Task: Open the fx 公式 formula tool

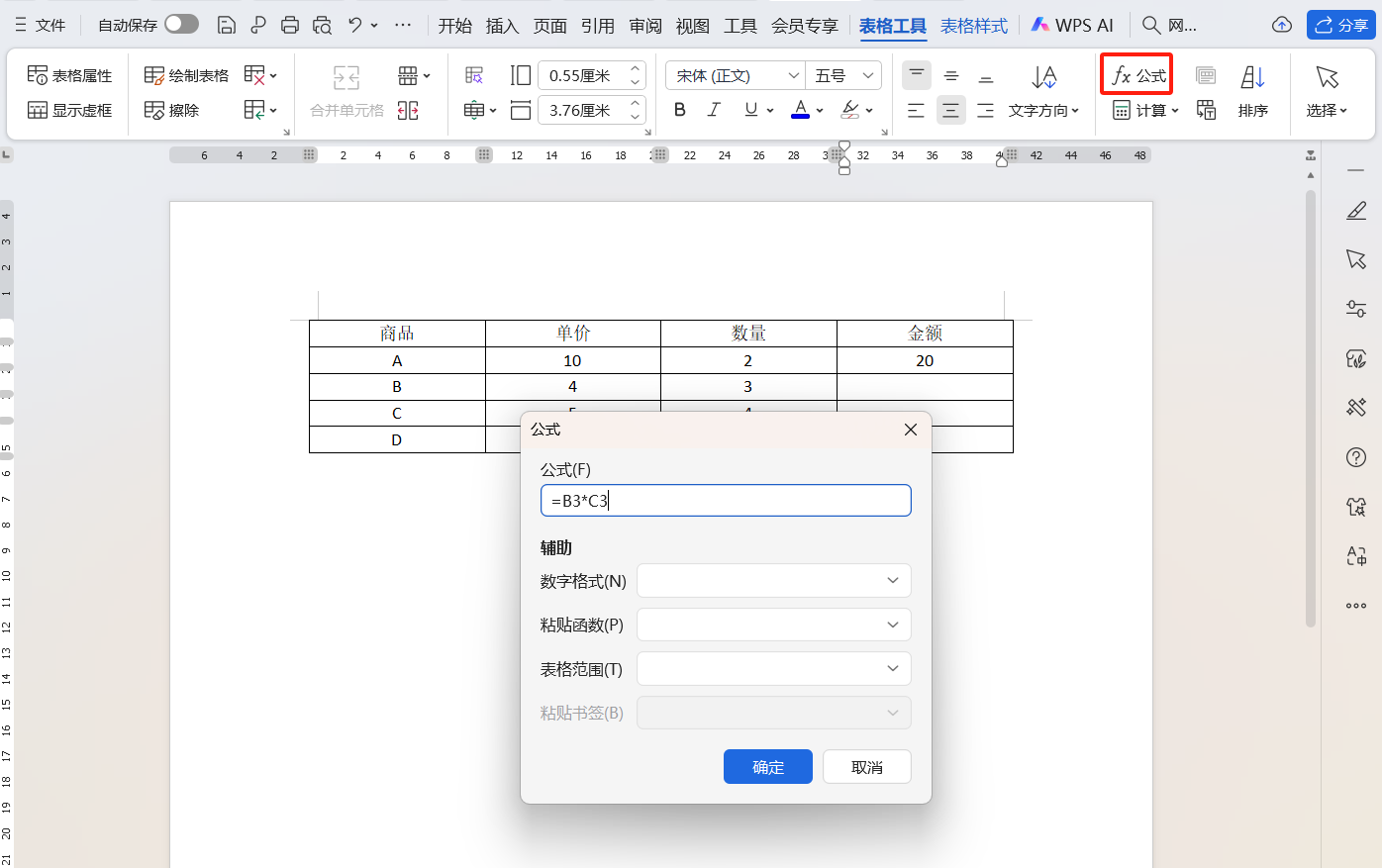Action: 1135,73
